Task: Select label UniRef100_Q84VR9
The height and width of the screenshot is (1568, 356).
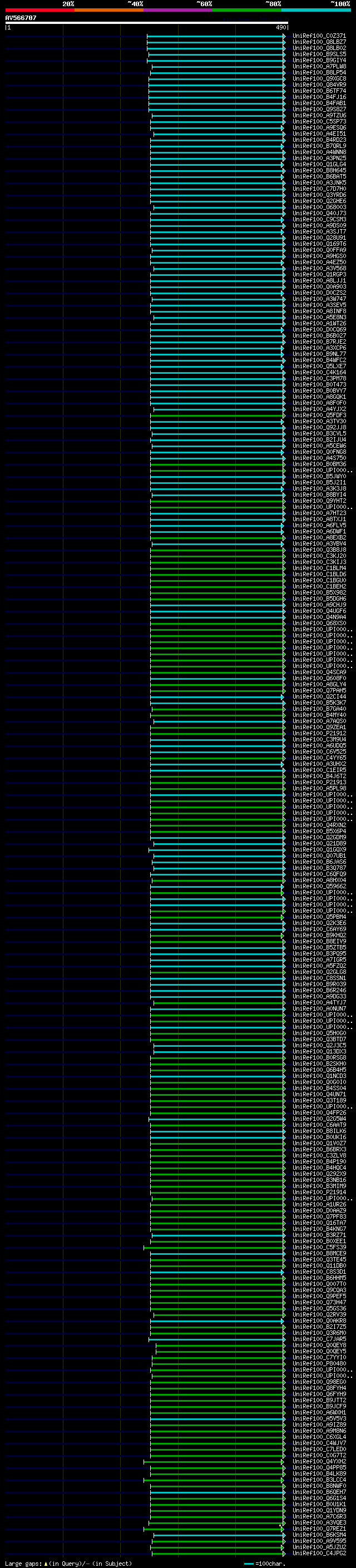Action: point(319,85)
